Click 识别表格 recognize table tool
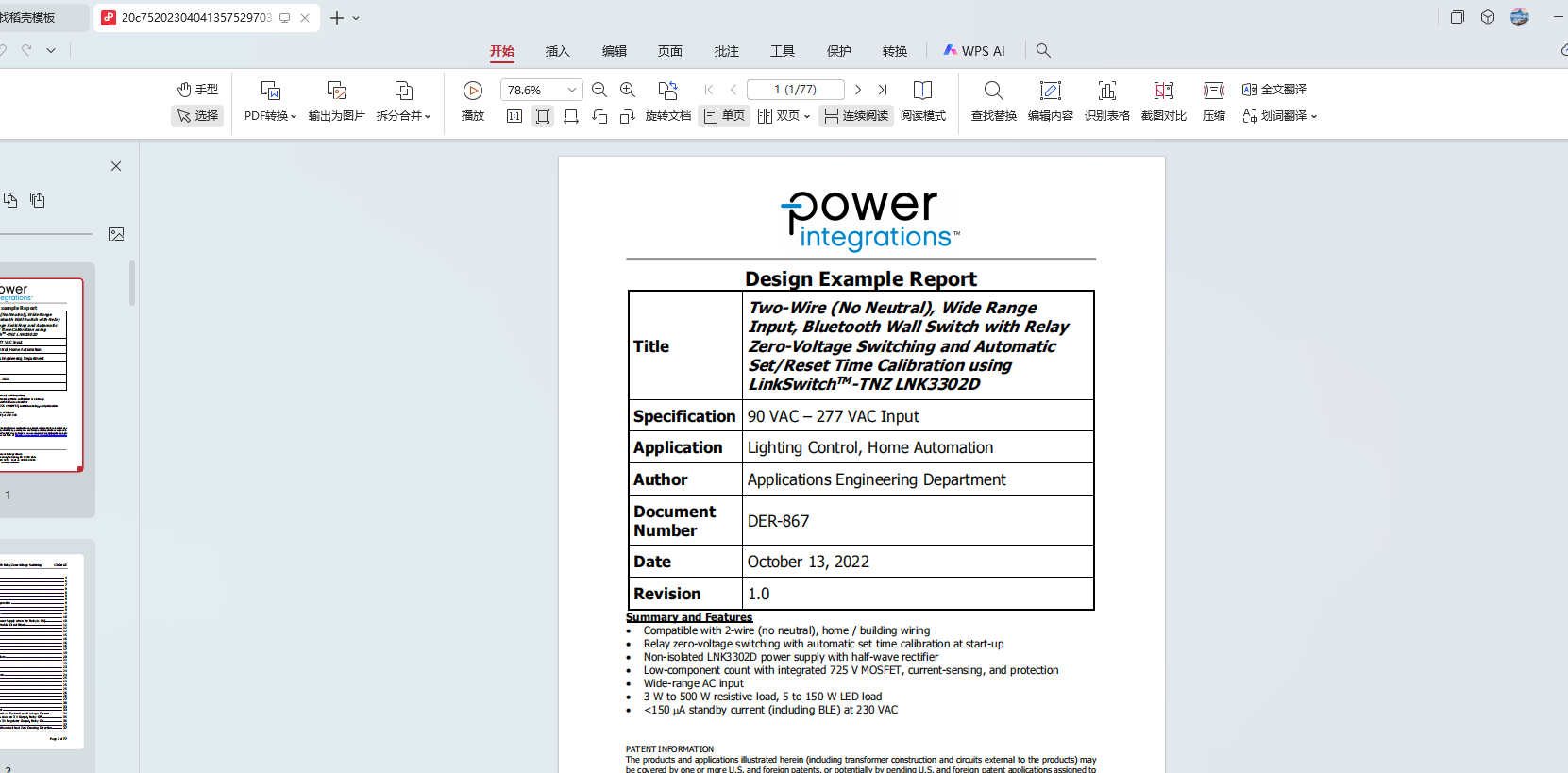This screenshot has height=773, width=1568. pyautogui.click(x=1107, y=102)
